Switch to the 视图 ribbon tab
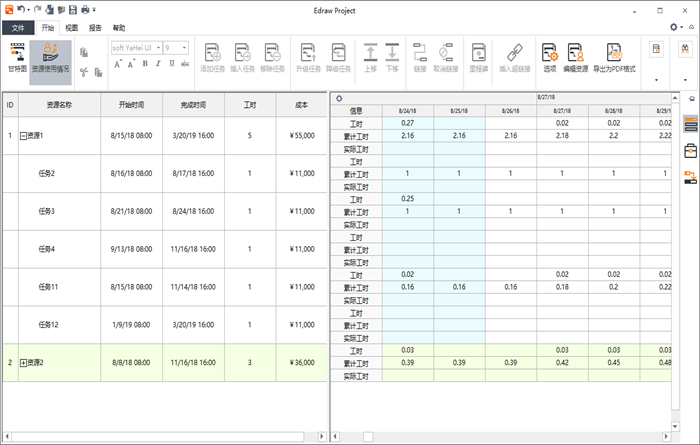The height and width of the screenshot is (445, 700). click(71, 28)
